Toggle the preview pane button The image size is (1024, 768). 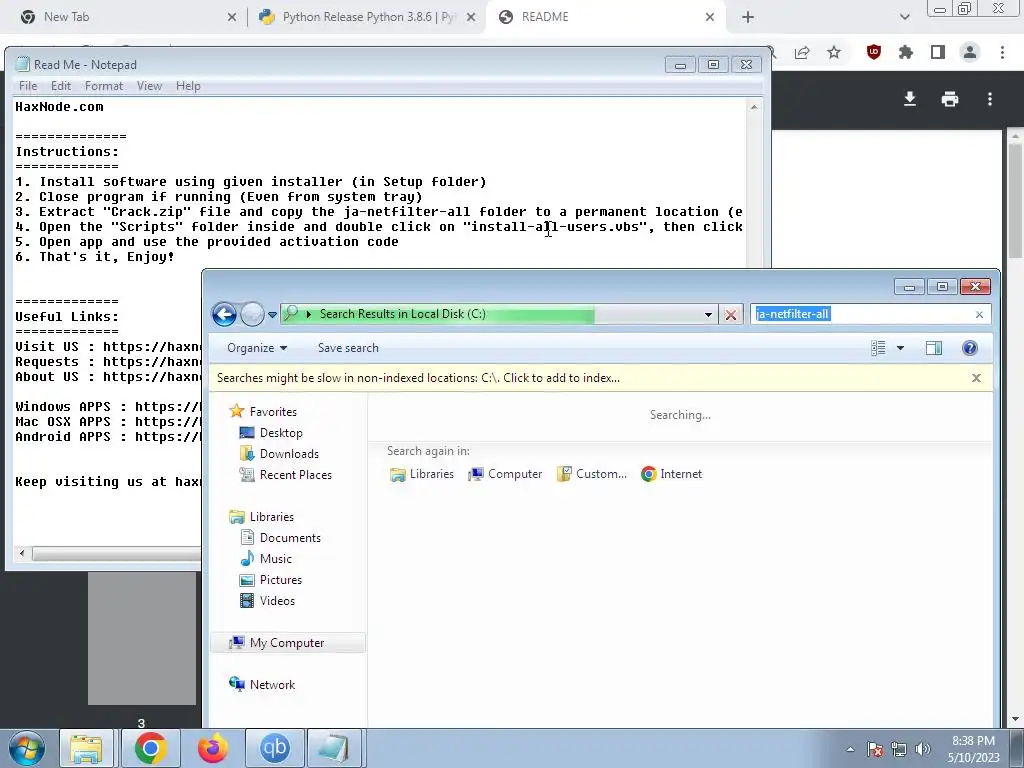934,348
